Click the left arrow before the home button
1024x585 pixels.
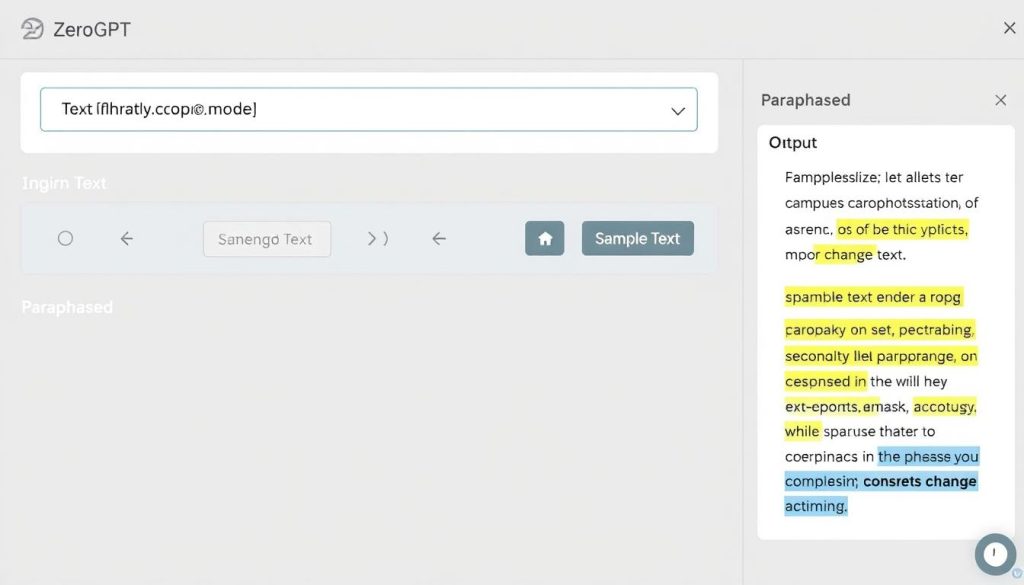(438, 239)
